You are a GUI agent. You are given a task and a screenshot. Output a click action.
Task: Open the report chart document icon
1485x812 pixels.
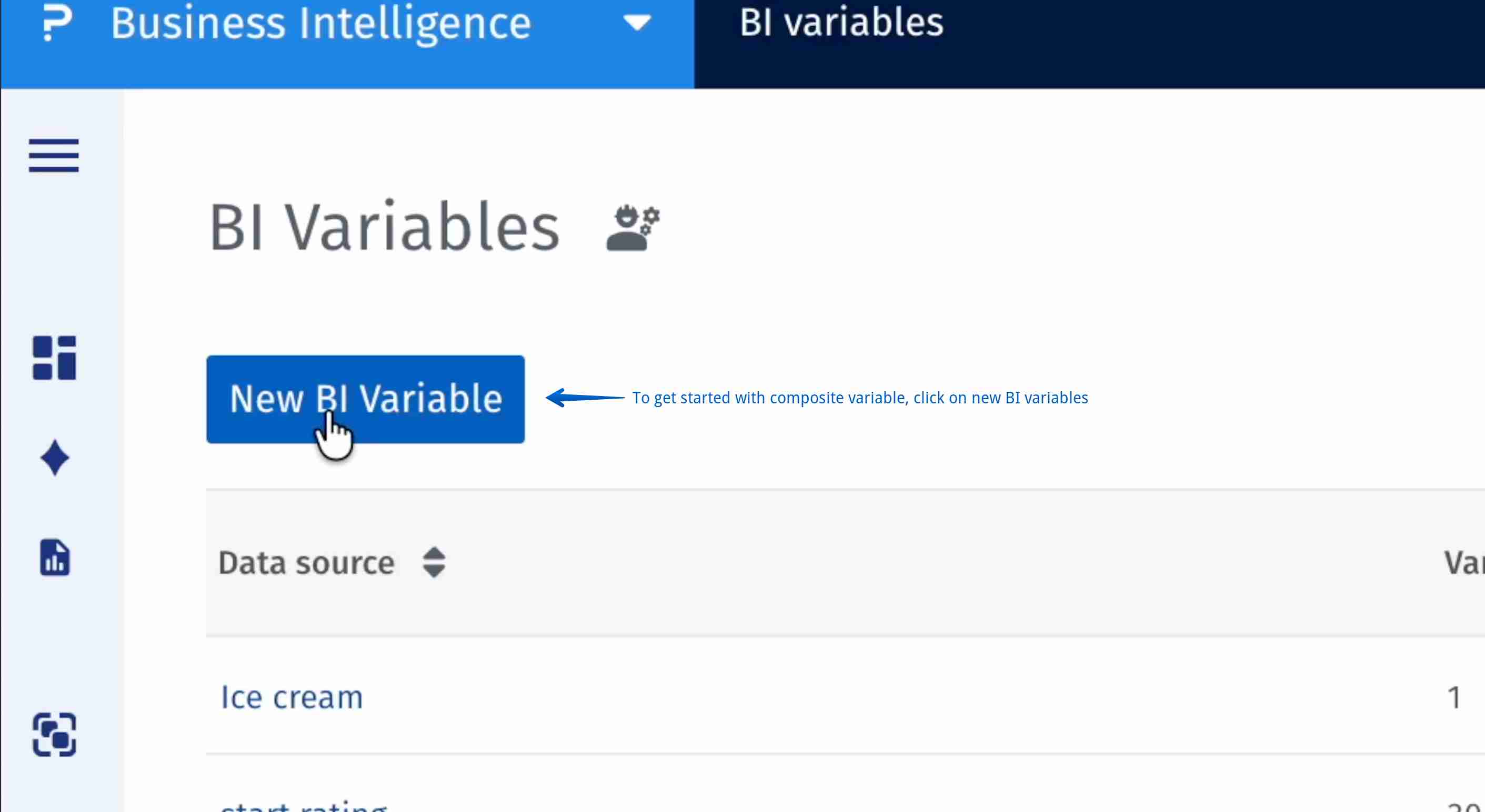(x=55, y=558)
